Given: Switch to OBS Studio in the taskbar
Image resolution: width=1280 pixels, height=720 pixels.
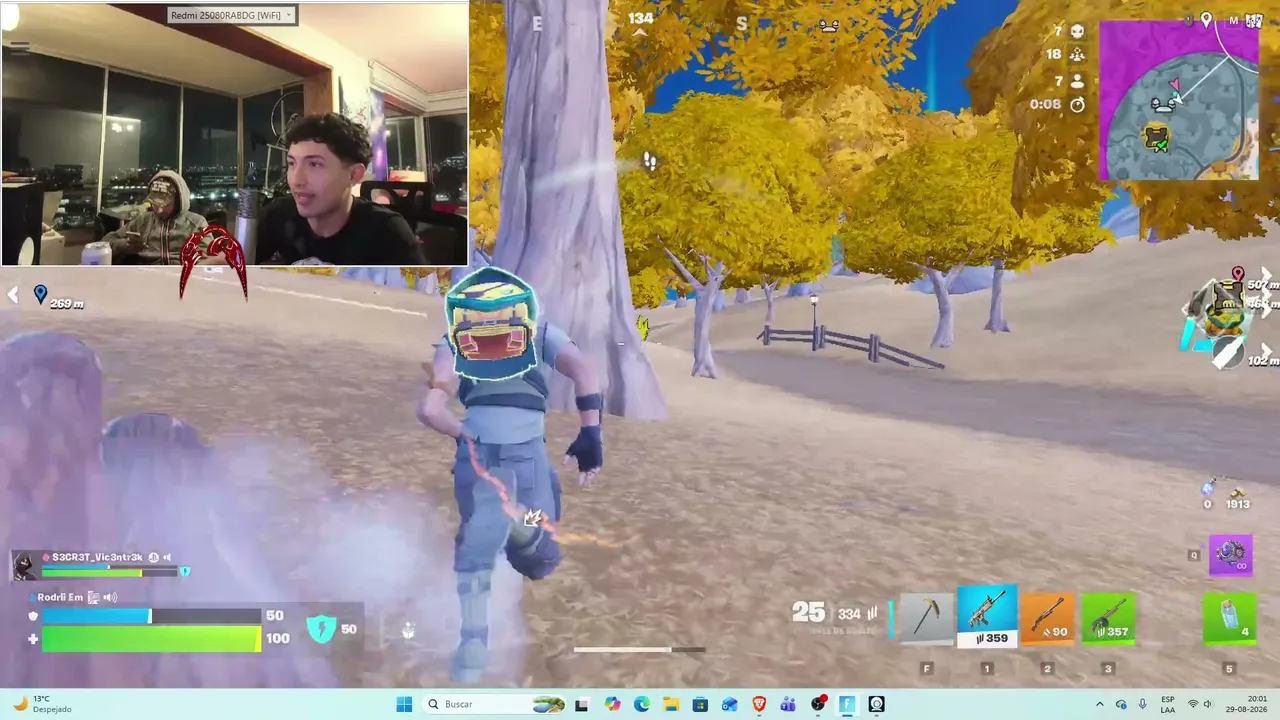Looking at the screenshot, I should pos(818,704).
